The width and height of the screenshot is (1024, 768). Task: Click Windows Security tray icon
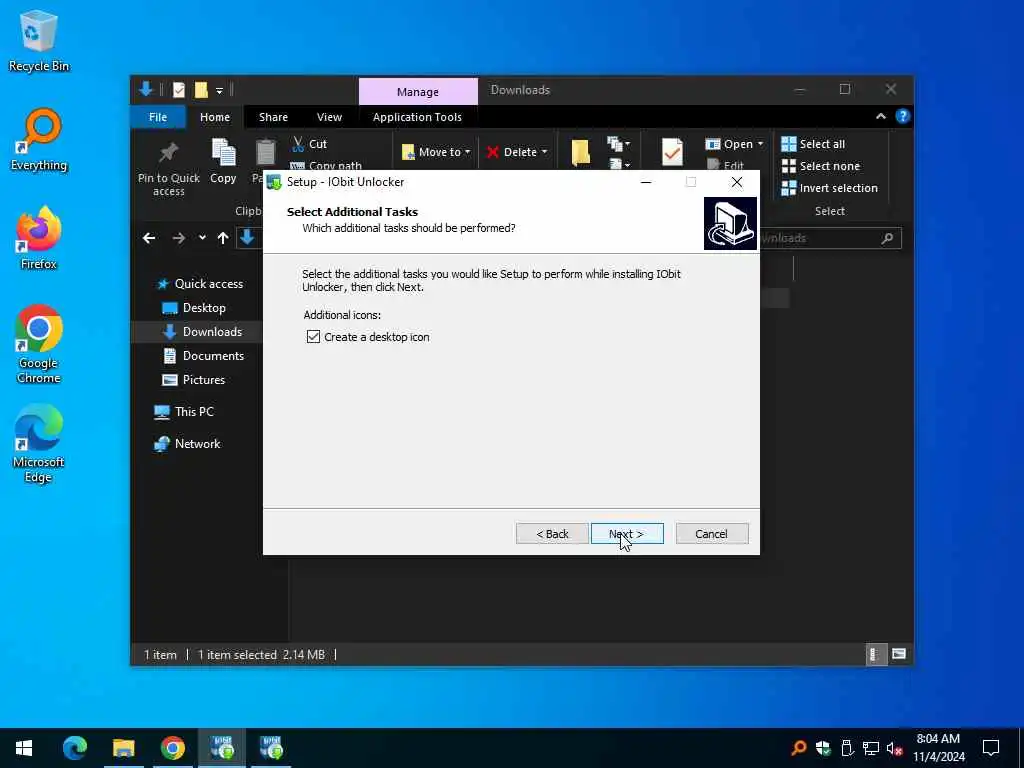point(823,748)
